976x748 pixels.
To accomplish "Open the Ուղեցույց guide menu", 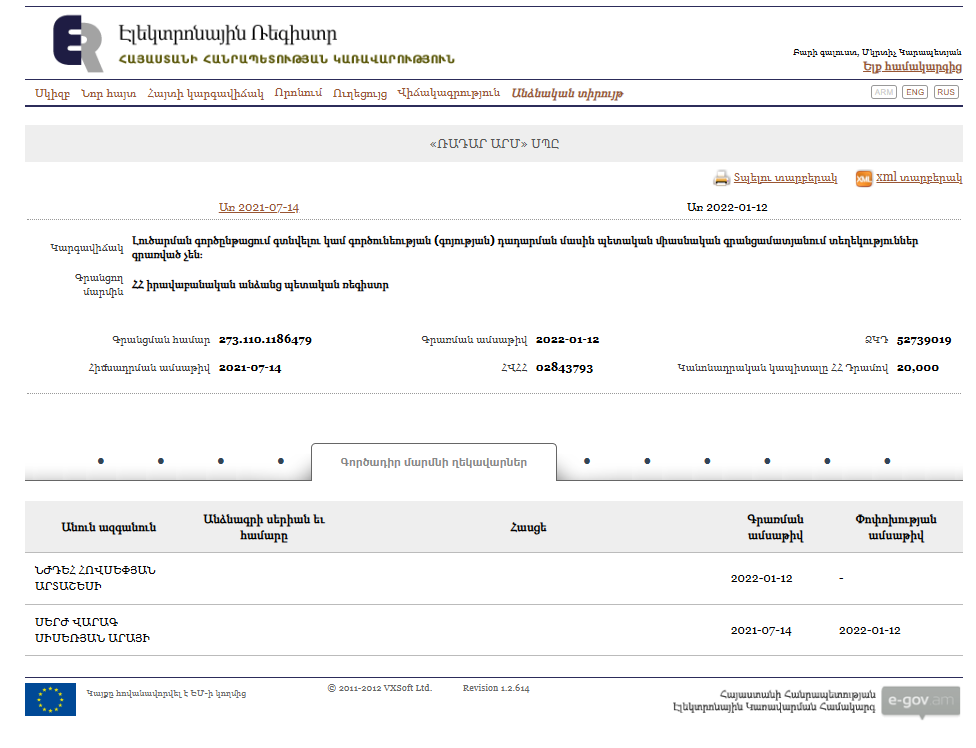I will coord(360,94).
